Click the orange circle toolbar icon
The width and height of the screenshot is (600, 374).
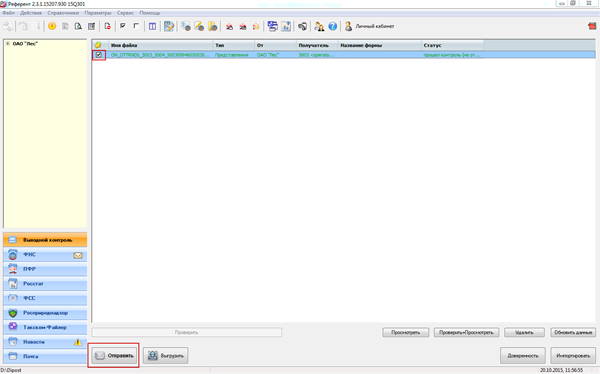pos(52,26)
